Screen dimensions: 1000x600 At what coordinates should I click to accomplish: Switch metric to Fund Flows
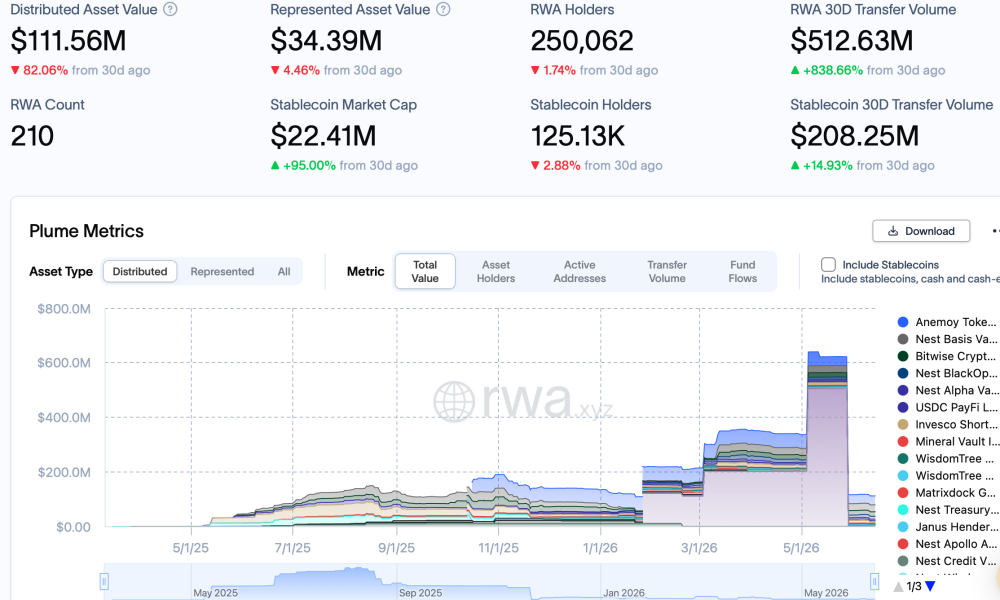742,272
